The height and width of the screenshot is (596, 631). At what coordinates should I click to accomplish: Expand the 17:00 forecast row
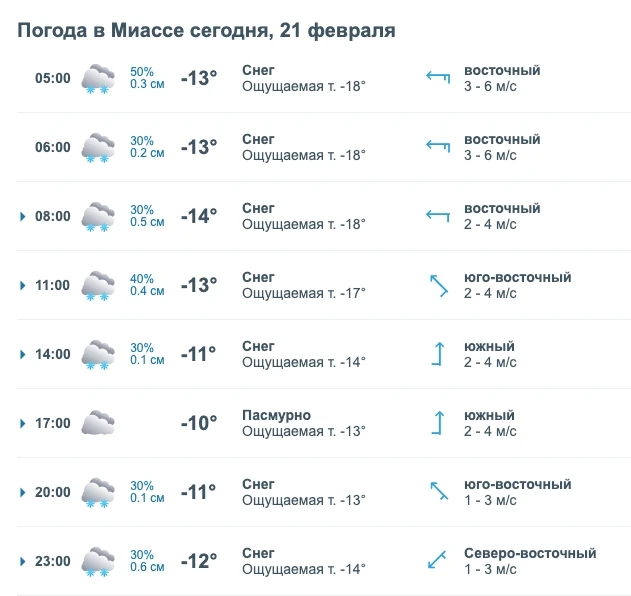[x=22, y=423]
